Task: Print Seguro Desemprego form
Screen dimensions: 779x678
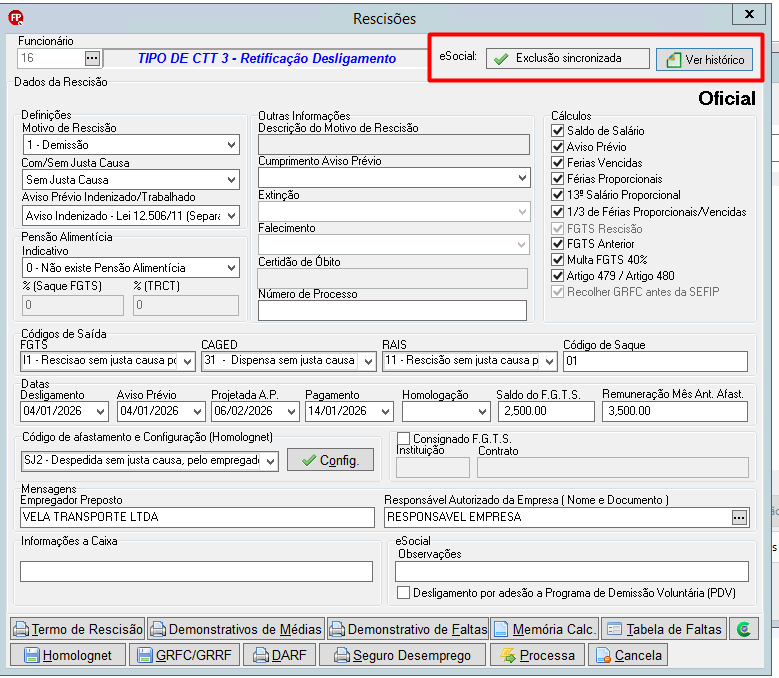Action: pos(402,655)
